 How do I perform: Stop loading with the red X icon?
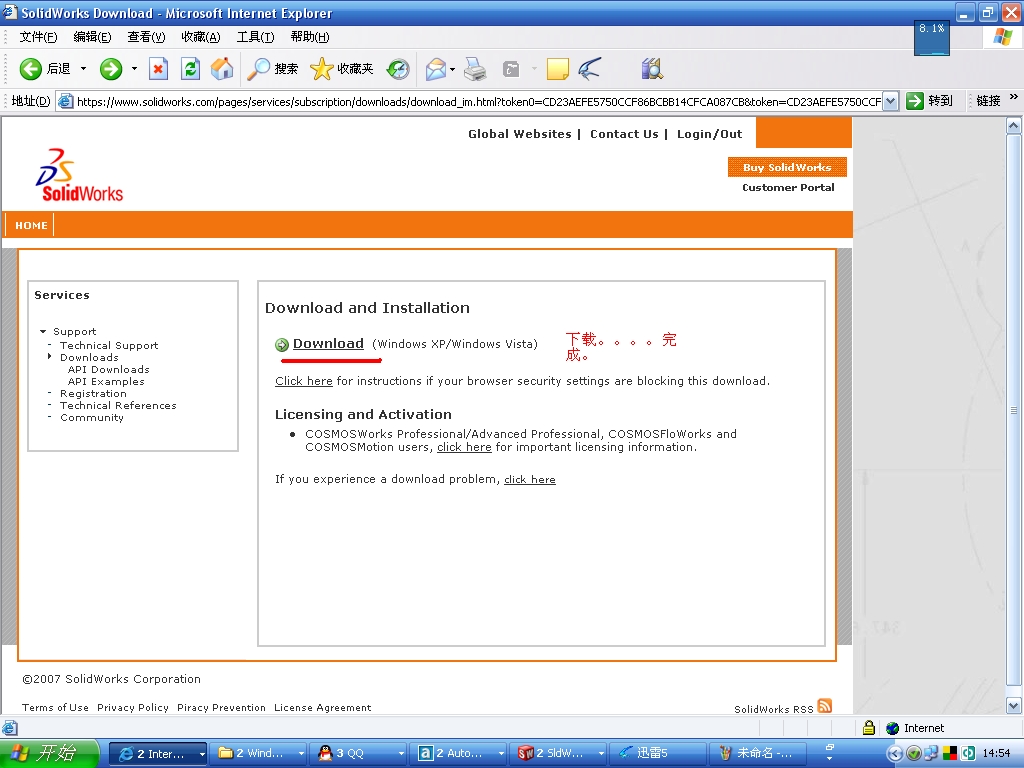tap(158, 69)
